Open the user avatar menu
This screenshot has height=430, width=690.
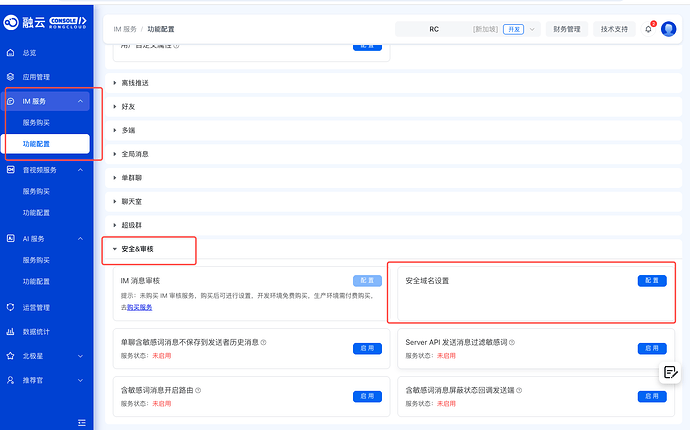point(669,29)
